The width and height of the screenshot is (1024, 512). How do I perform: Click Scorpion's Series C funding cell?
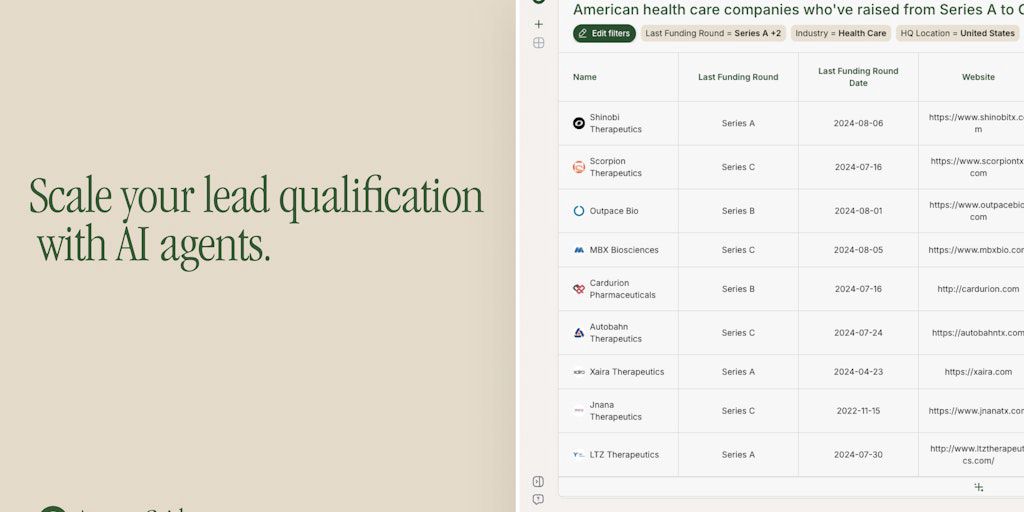[x=738, y=167]
